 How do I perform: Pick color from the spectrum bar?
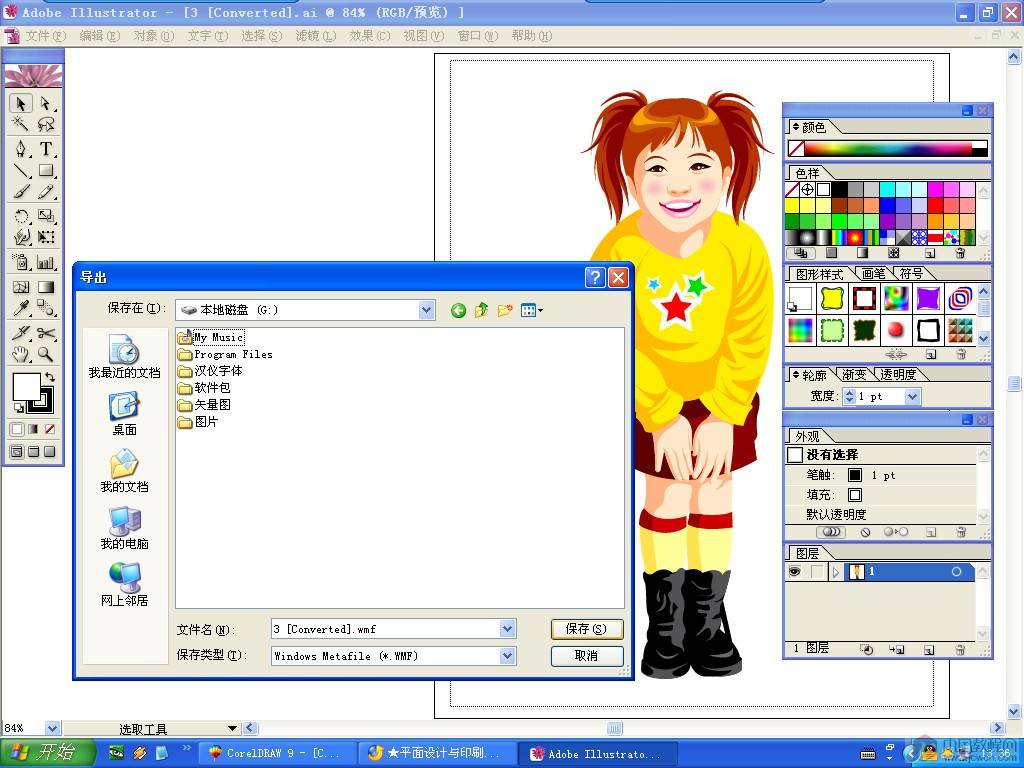click(888, 149)
